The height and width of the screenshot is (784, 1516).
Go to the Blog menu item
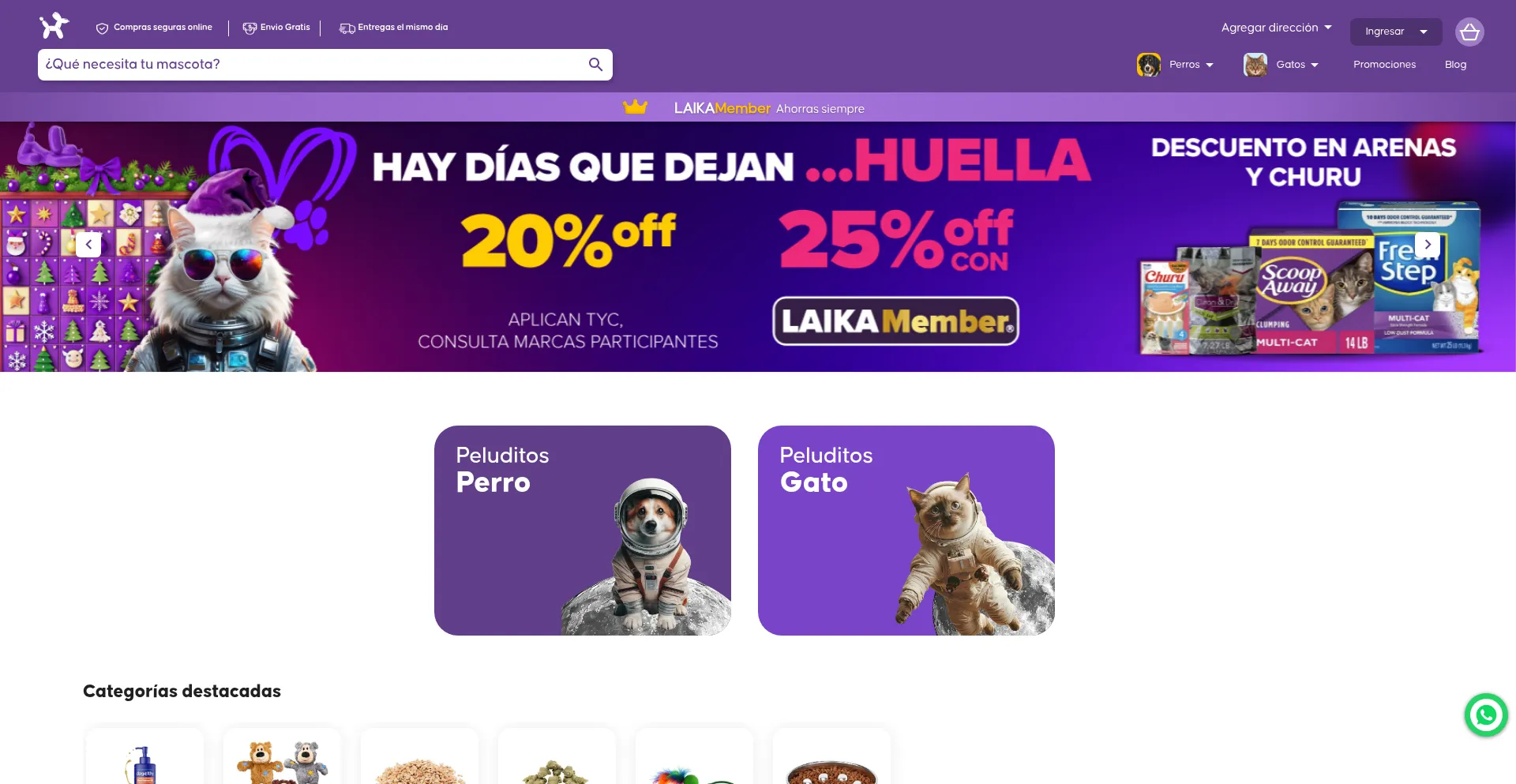point(1455,65)
